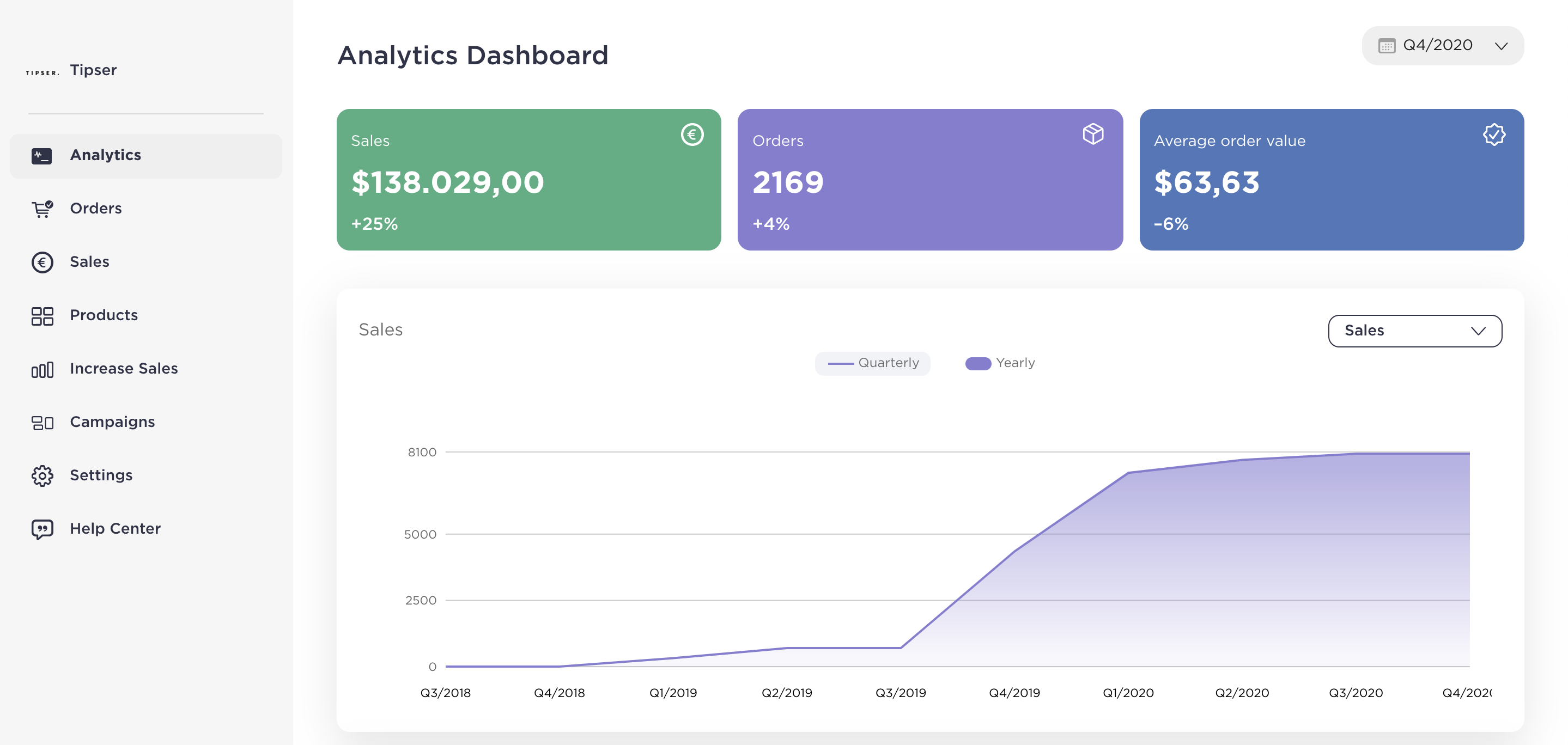Click the Products grid icon

point(41,316)
